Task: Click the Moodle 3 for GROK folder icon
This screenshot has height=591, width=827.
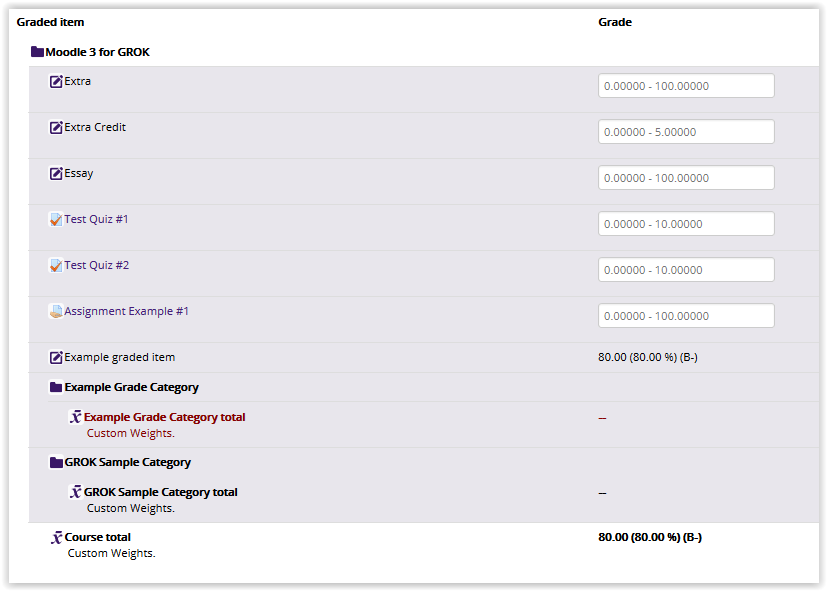Action: tap(37, 52)
